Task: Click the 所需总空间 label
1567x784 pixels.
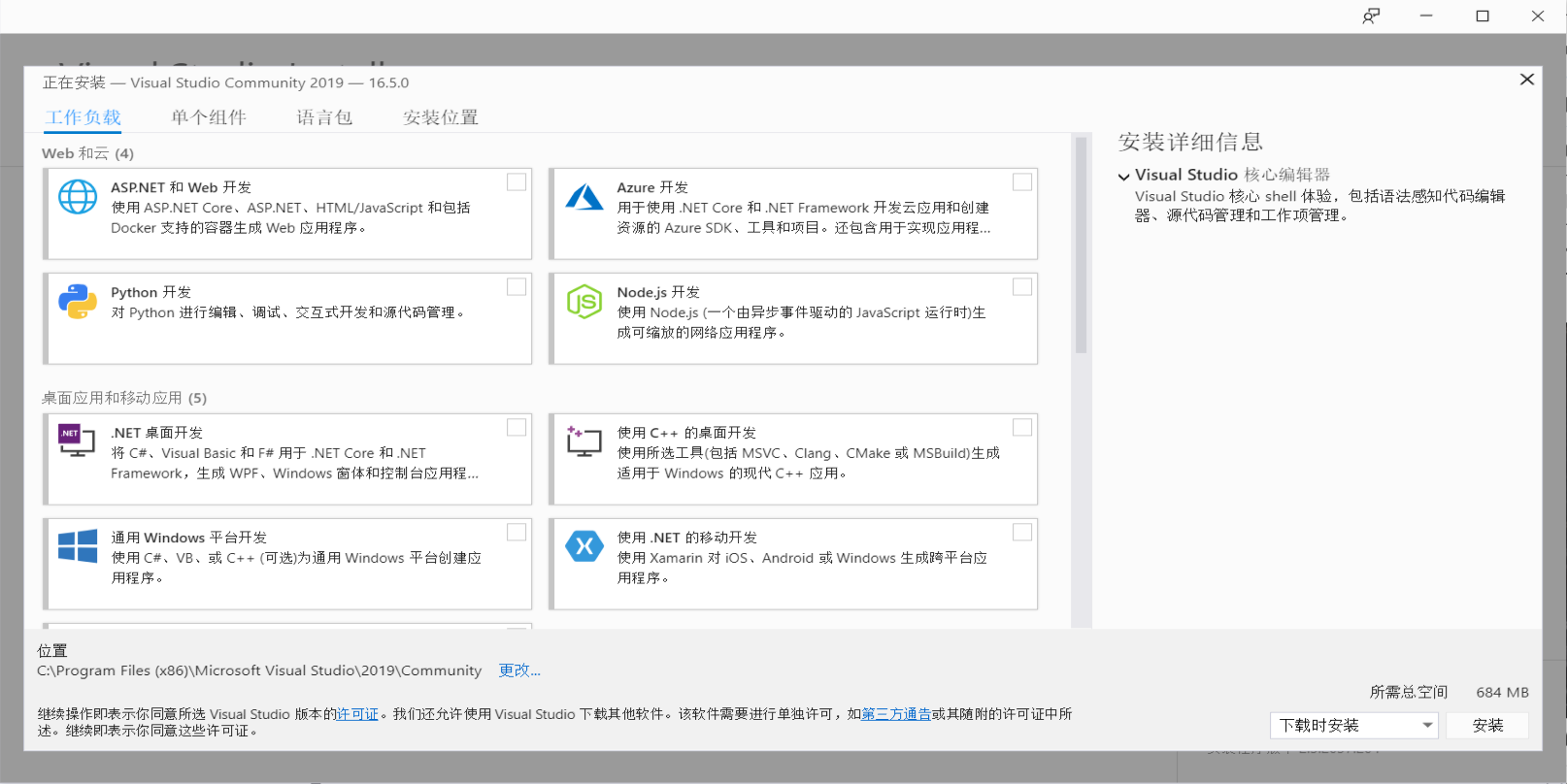Action: (1408, 692)
